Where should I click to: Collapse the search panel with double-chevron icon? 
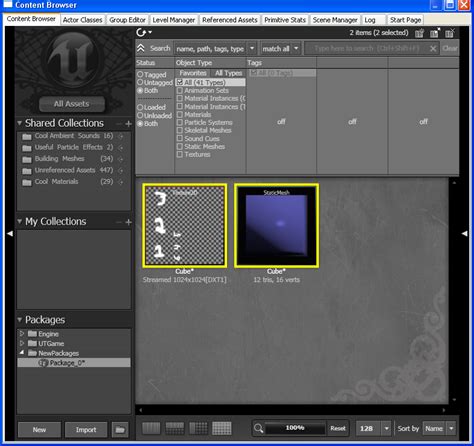click(x=141, y=49)
